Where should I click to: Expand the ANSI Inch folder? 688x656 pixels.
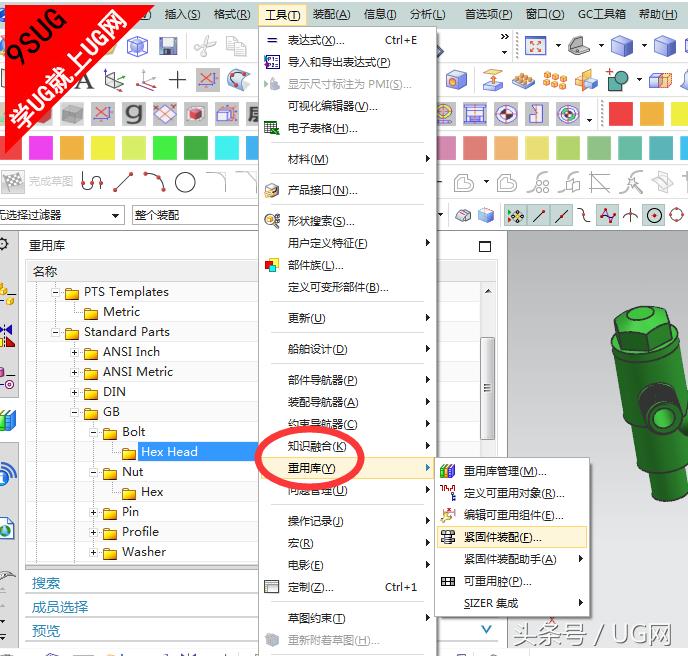coord(74,352)
